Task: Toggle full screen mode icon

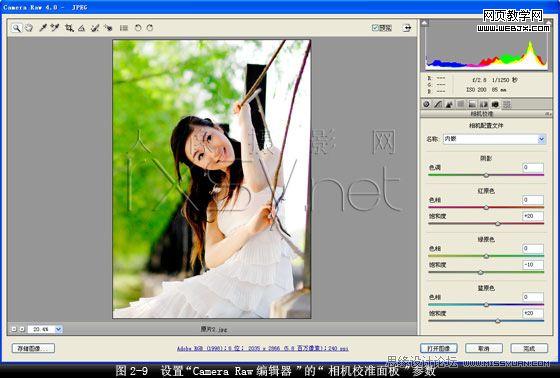Action: pyautogui.click(x=407, y=28)
